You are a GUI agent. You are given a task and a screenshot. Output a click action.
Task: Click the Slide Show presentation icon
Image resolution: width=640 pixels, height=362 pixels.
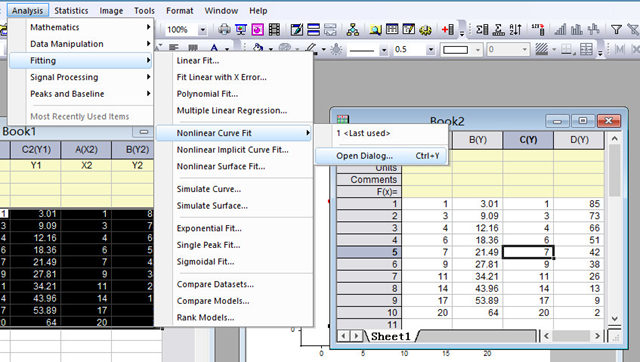point(240,29)
